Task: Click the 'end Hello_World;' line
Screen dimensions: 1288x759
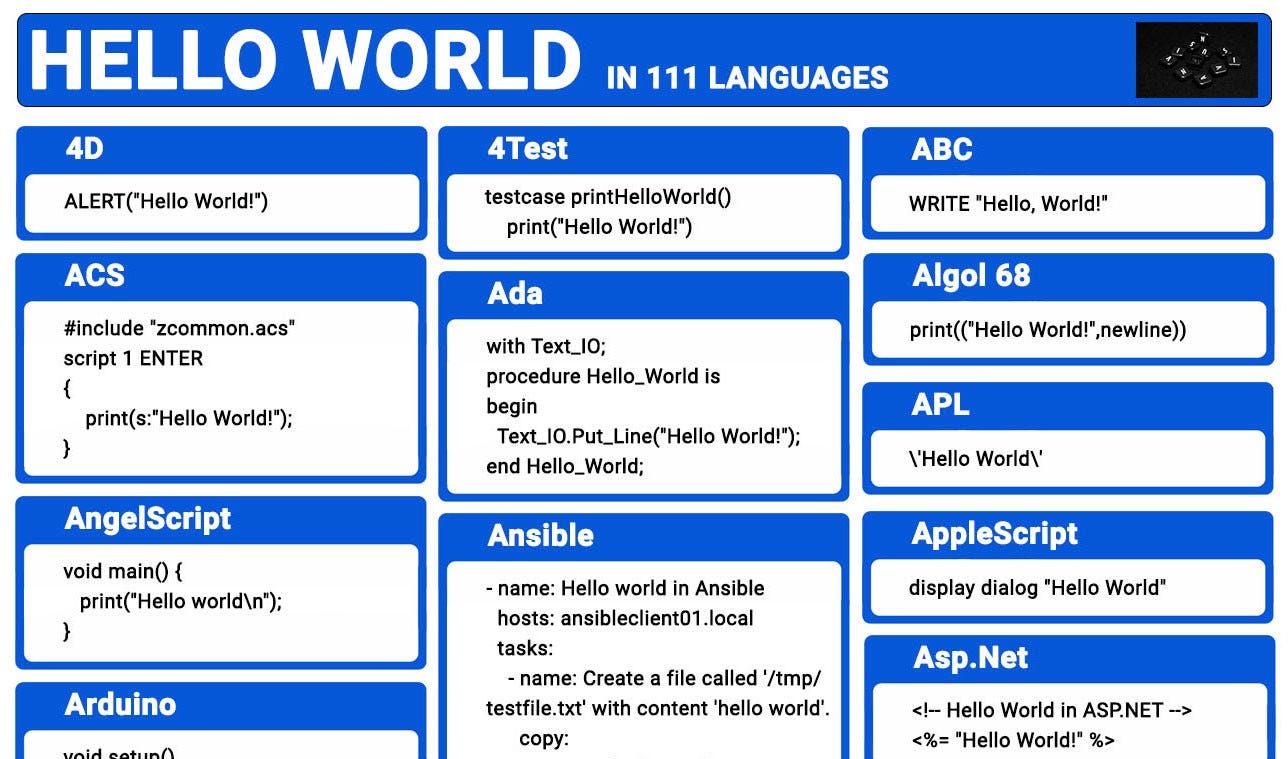Action: pyautogui.click(x=565, y=467)
